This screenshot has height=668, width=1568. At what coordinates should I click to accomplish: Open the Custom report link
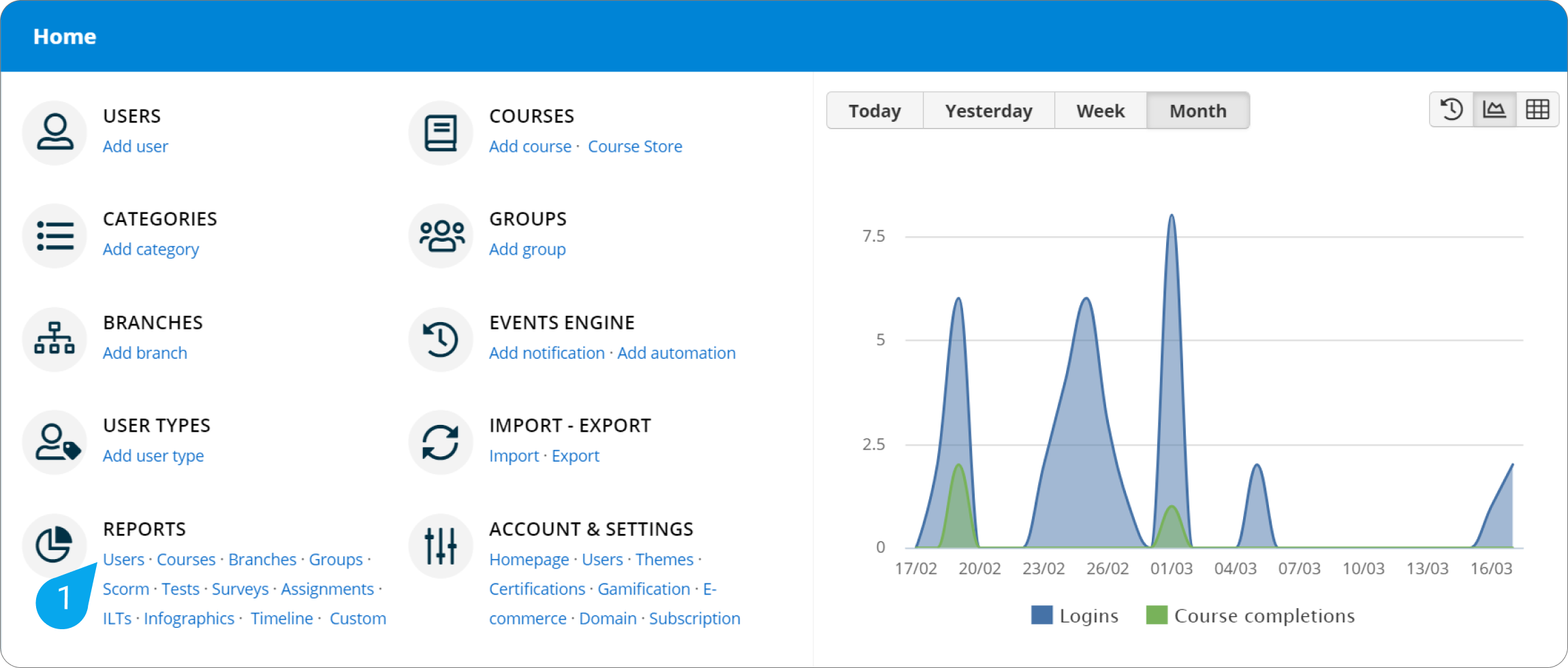[358, 618]
